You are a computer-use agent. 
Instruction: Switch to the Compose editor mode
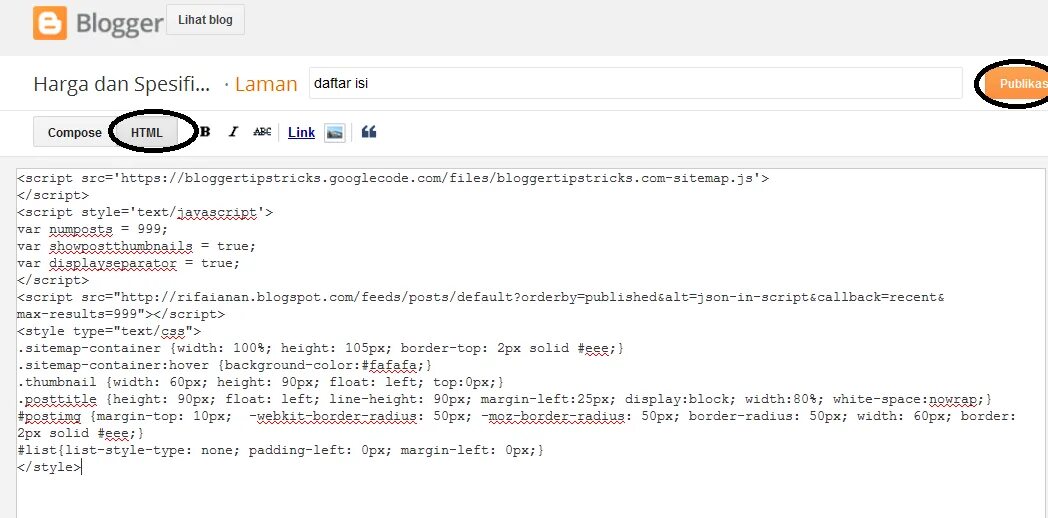[x=74, y=132]
